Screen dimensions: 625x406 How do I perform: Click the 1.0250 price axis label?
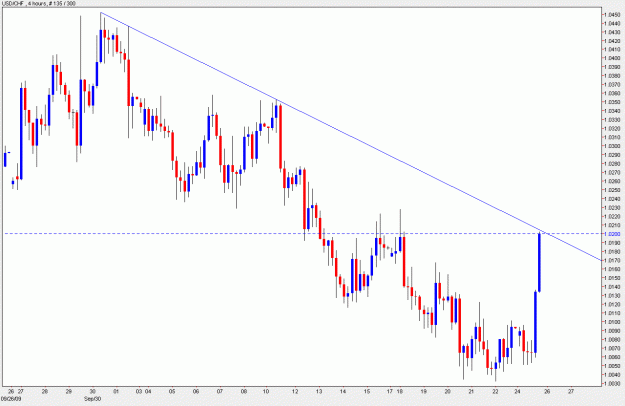click(x=612, y=190)
